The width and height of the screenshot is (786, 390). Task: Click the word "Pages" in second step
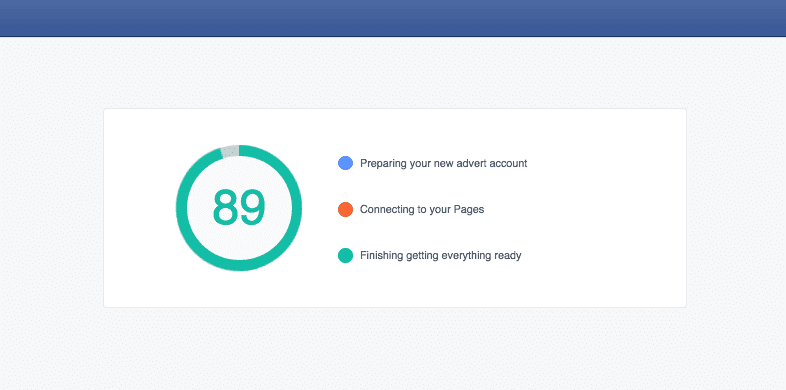click(x=469, y=210)
